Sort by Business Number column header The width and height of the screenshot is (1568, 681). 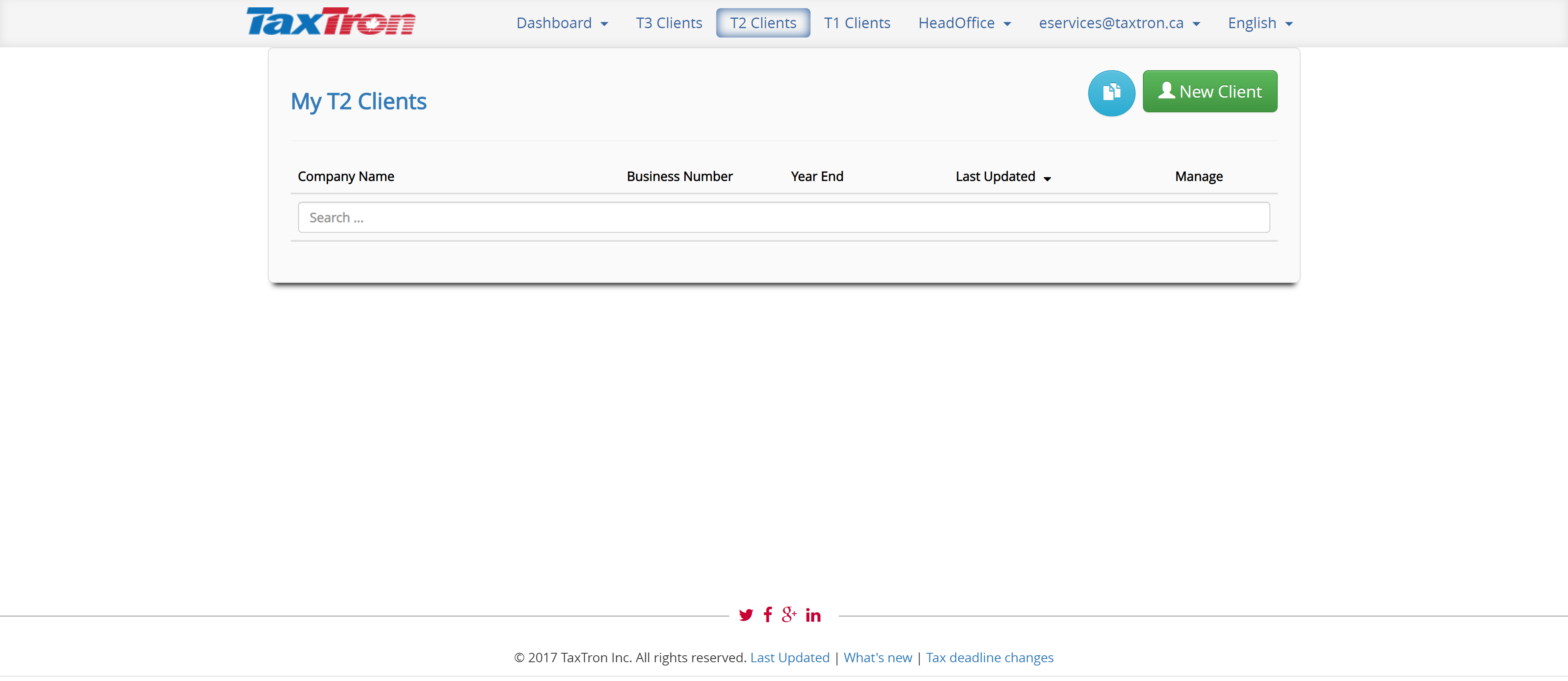(679, 176)
